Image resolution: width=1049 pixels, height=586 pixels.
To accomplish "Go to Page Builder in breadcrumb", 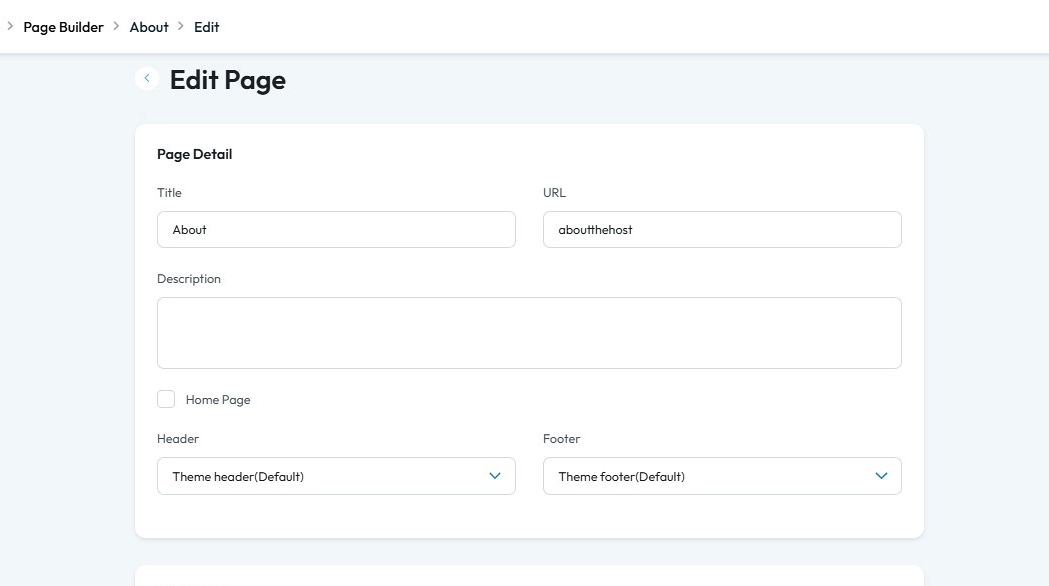I will click(x=63, y=27).
